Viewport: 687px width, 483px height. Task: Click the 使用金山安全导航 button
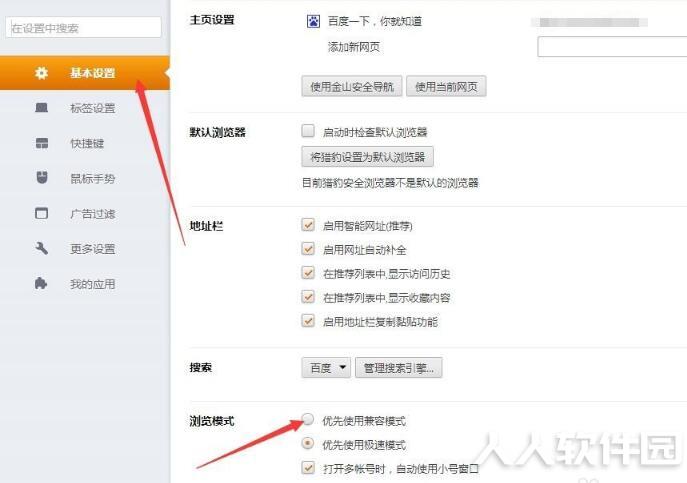click(x=352, y=86)
